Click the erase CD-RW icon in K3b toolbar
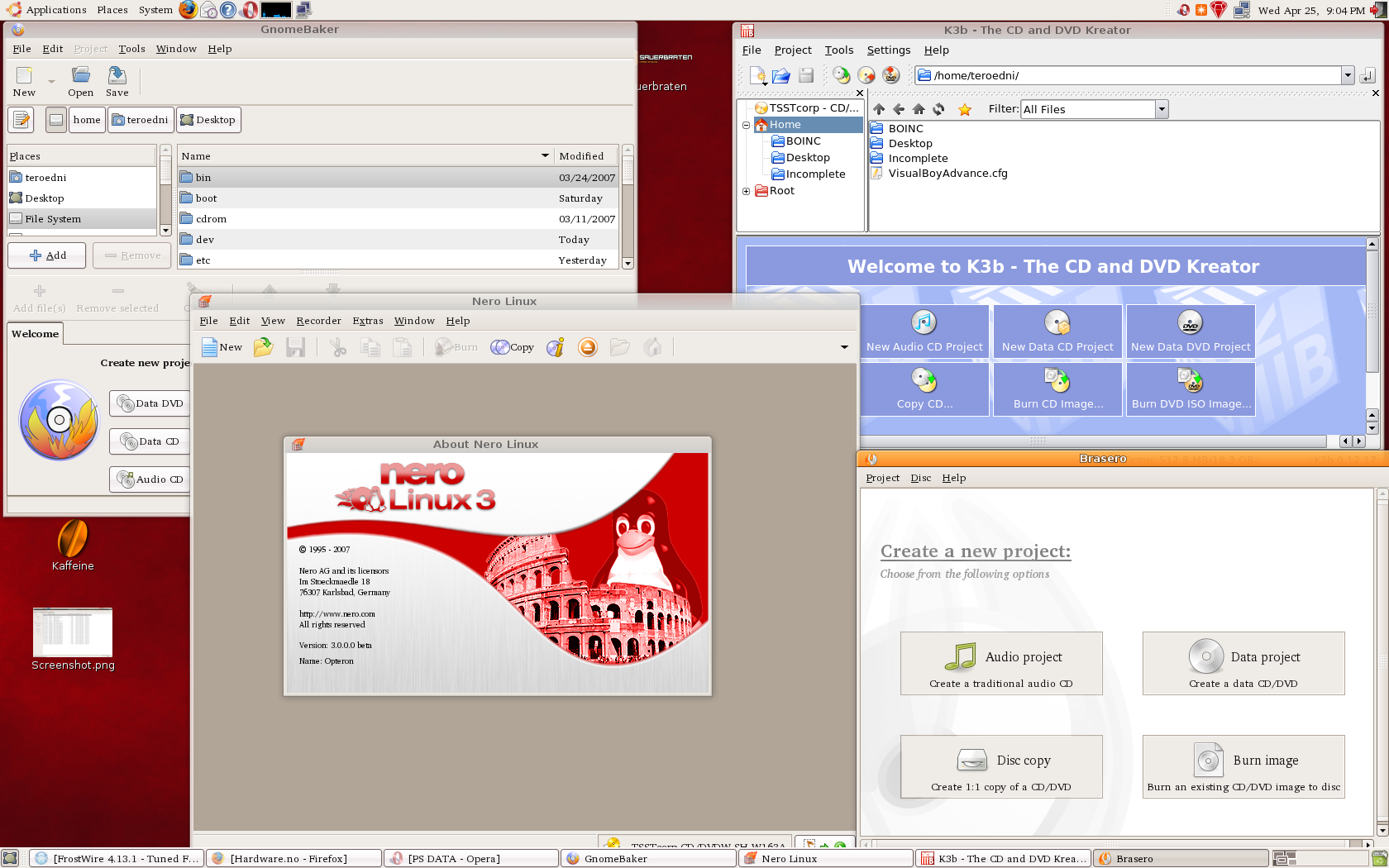The height and width of the screenshot is (868, 1389). tap(866, 76)
